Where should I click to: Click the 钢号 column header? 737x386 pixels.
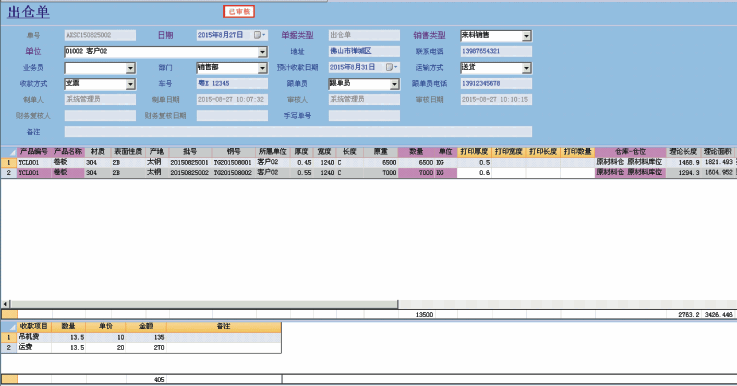point(234,152)
